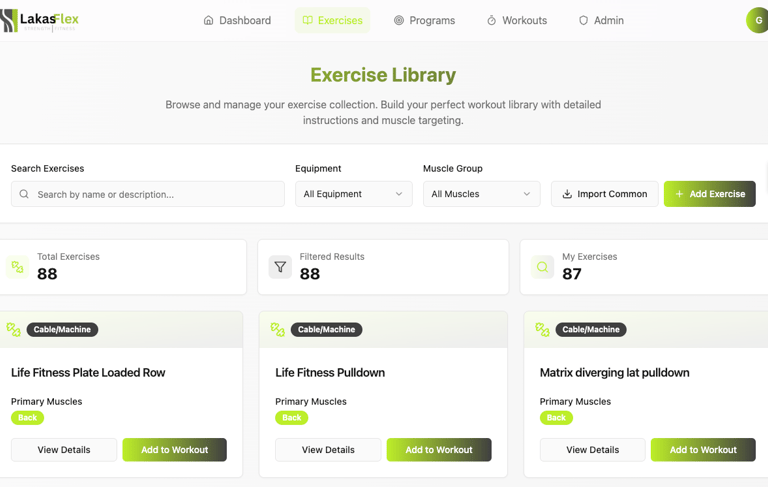Image resolution: width=768 pixels, height=487 pixels.
Task: Open the Workouts tab
Action: coord(517,21)
